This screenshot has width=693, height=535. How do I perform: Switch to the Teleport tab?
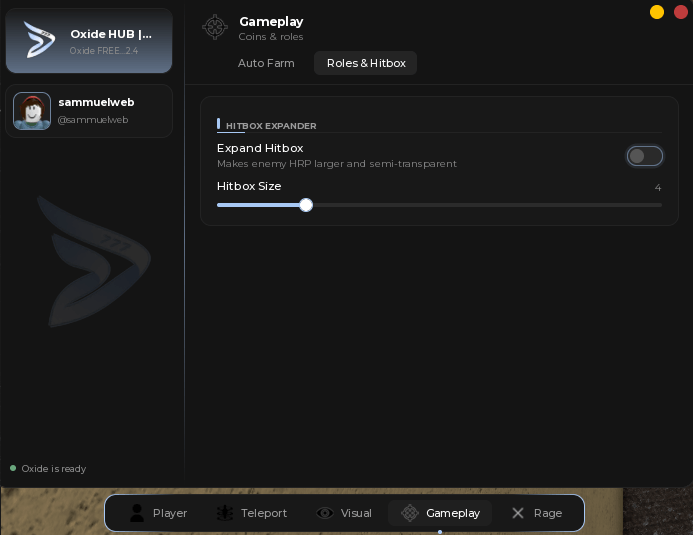pos(252,513)
